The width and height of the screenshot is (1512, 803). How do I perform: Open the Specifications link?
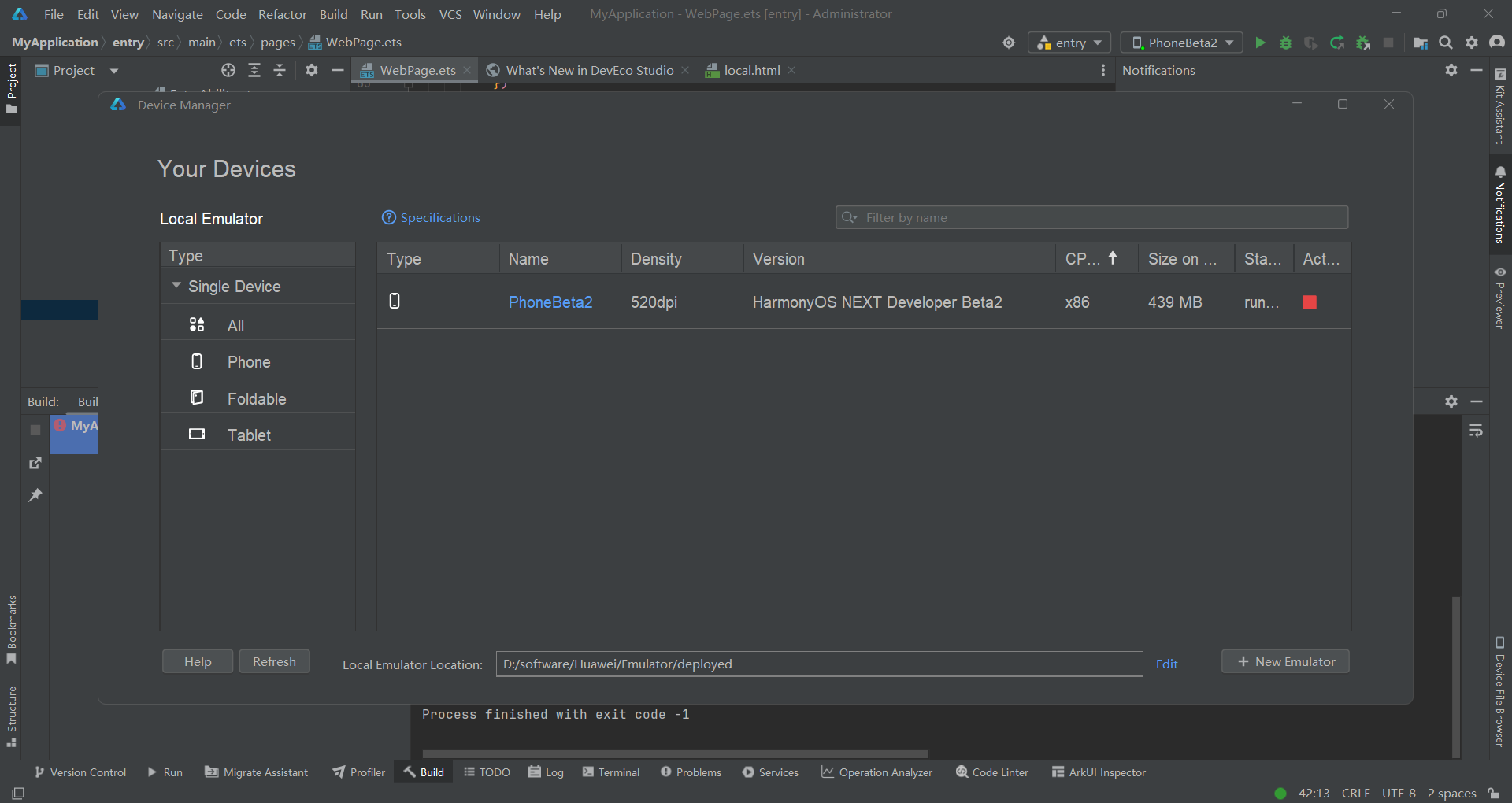tap(431, 217)
